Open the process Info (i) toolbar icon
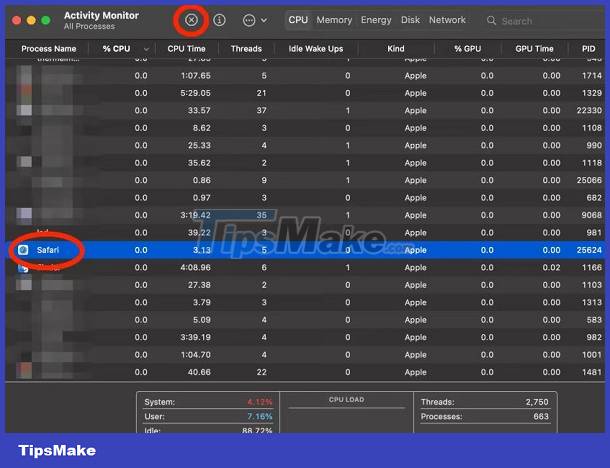610x468 pixels. 219,20
